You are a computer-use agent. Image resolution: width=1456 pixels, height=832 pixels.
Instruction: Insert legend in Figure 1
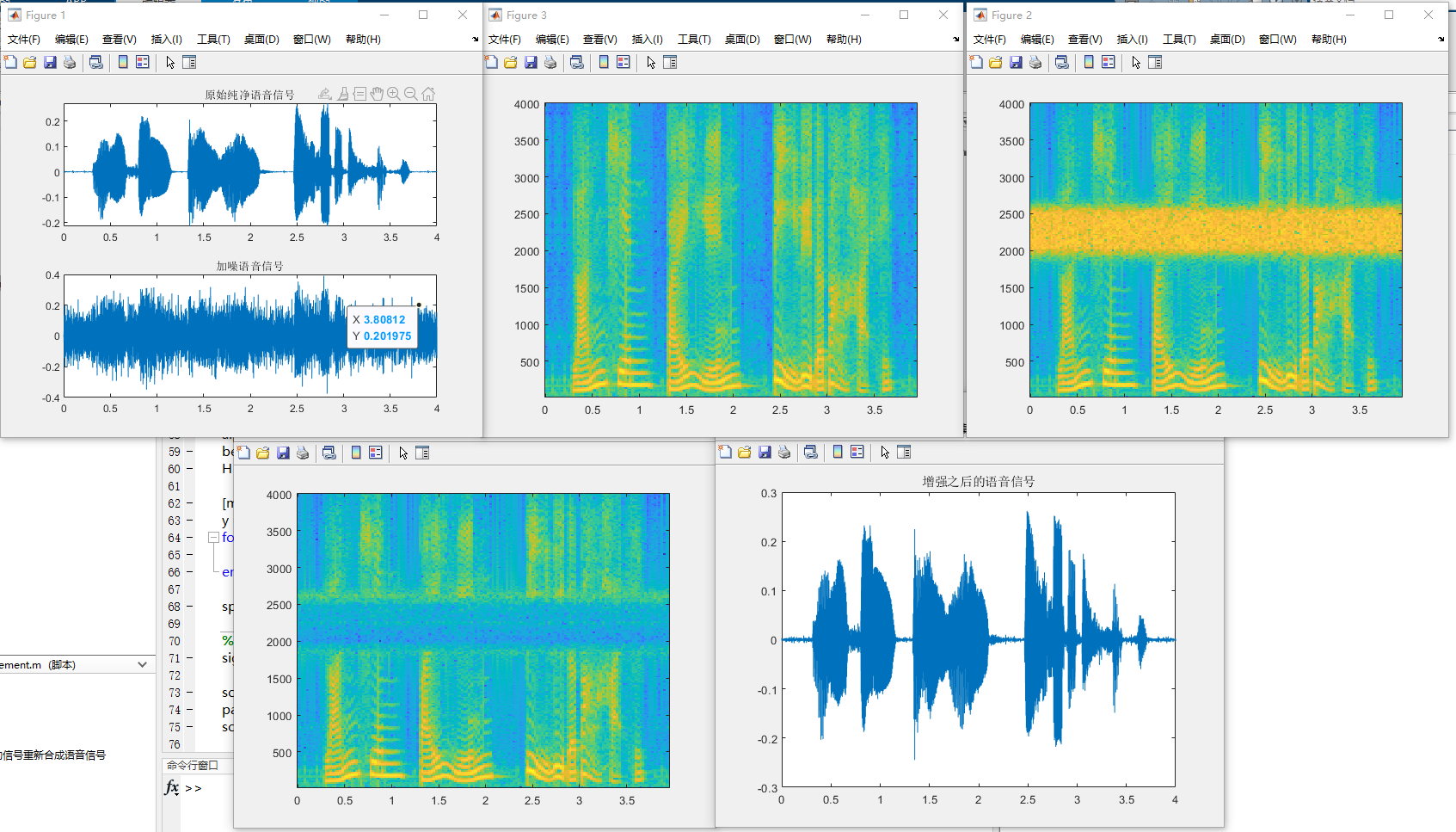coord(143,62)
